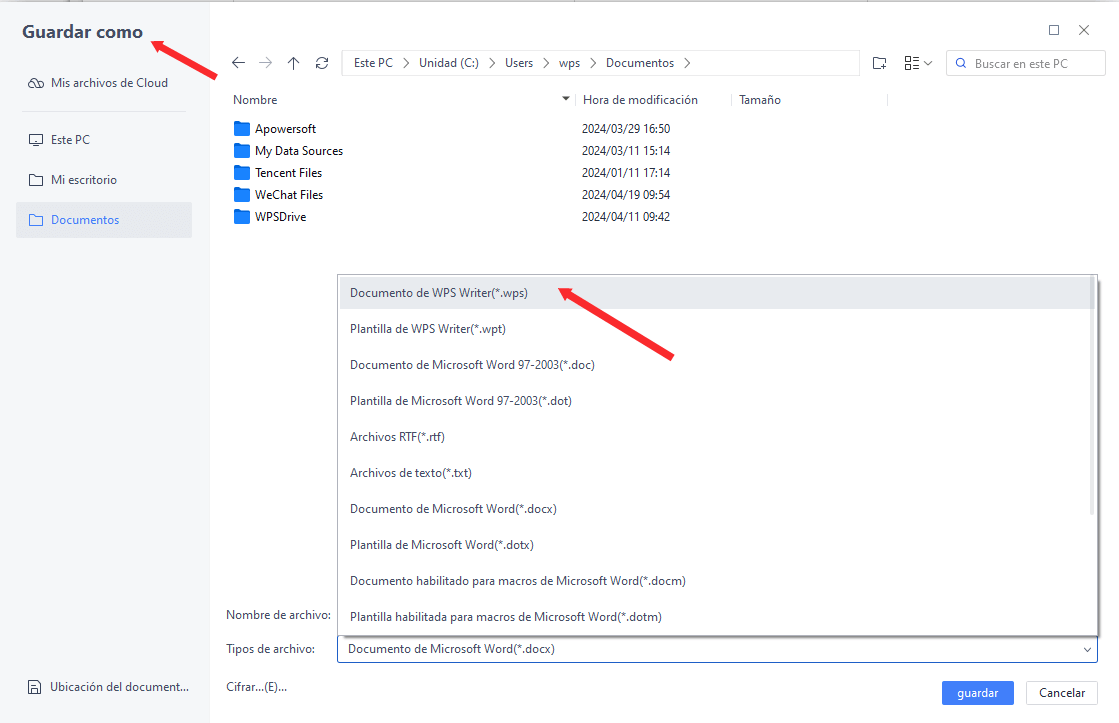Click the WeChat Files name

pyautogui.click(x=289, y=195)
